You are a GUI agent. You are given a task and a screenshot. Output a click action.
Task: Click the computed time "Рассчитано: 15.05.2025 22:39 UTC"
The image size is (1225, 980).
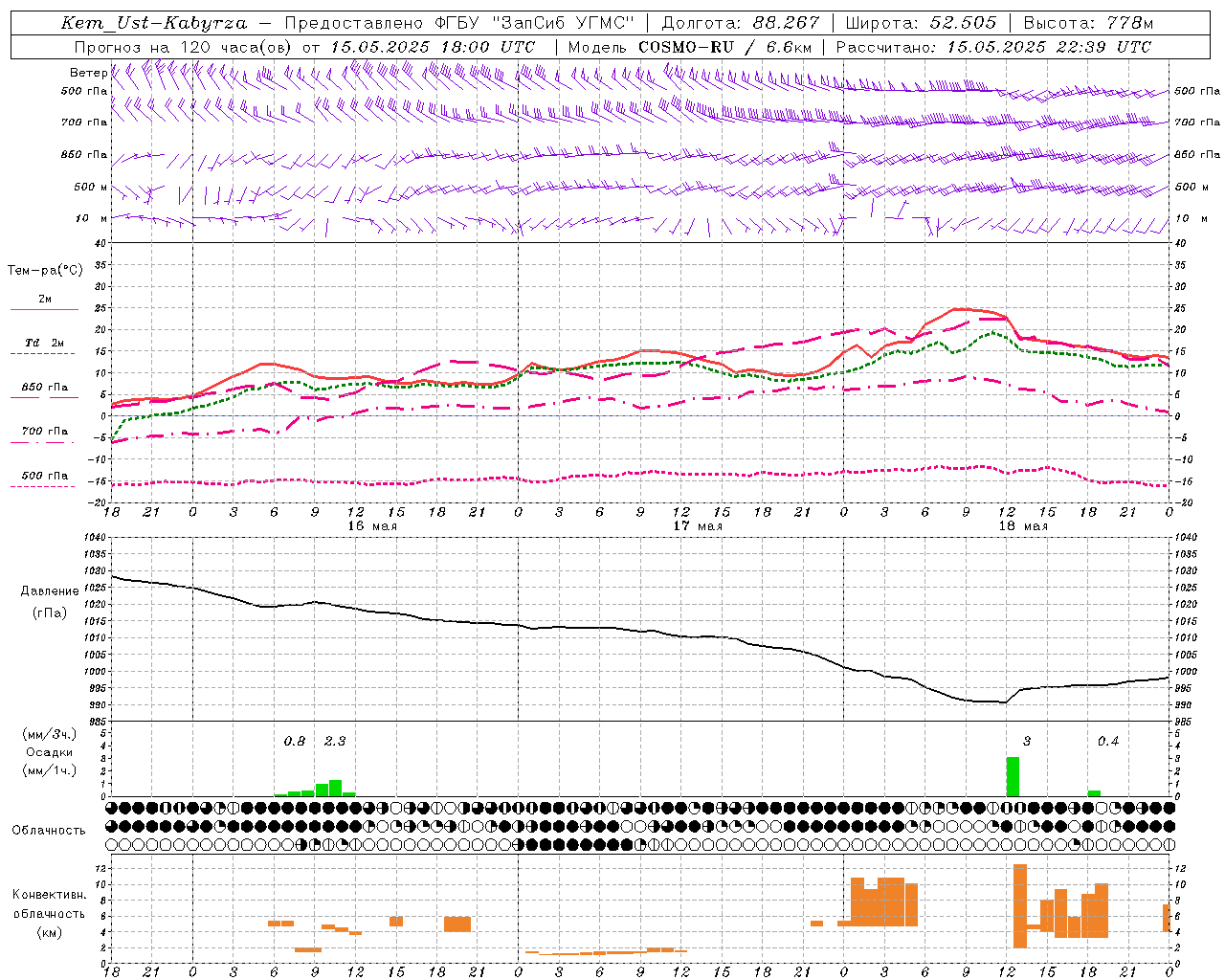(993, 47)
